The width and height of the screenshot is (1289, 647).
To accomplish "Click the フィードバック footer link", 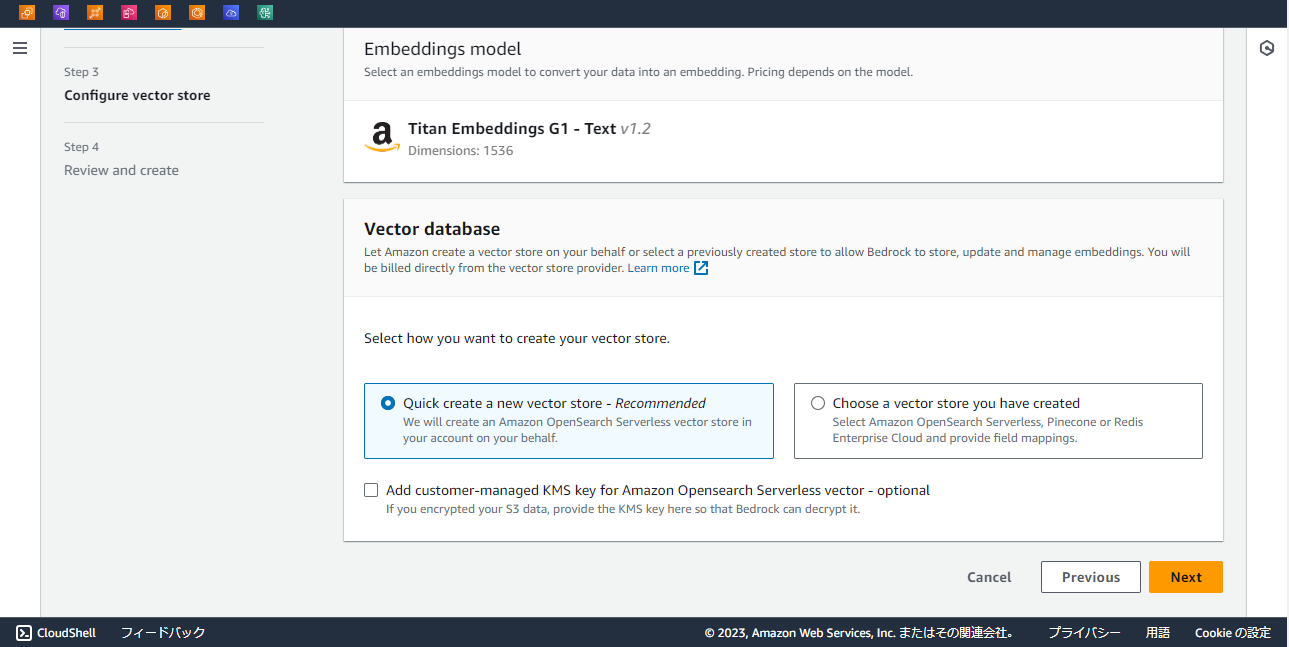I will pyautogui.click(x=163, y=632).
